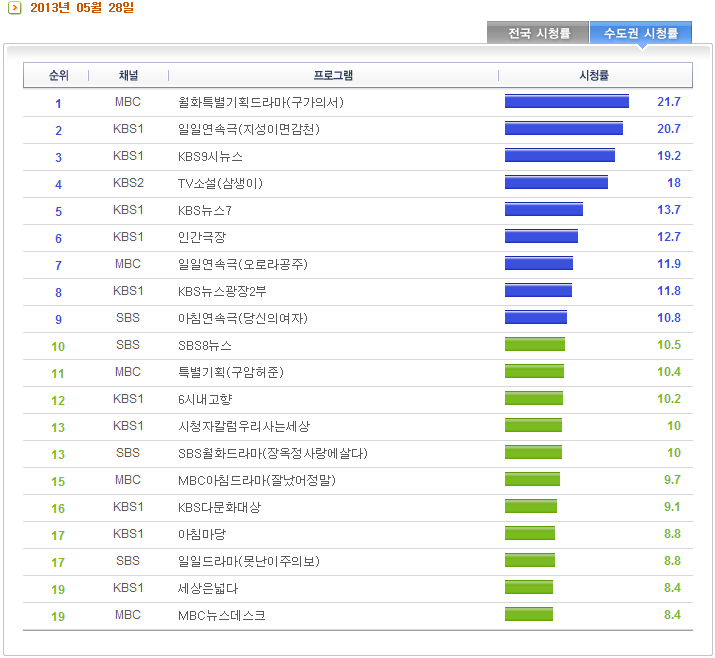The image size is (715, 658).
Task: Click the 프로그램 column header
Action: pyautogui.click(x=333, y=75)
